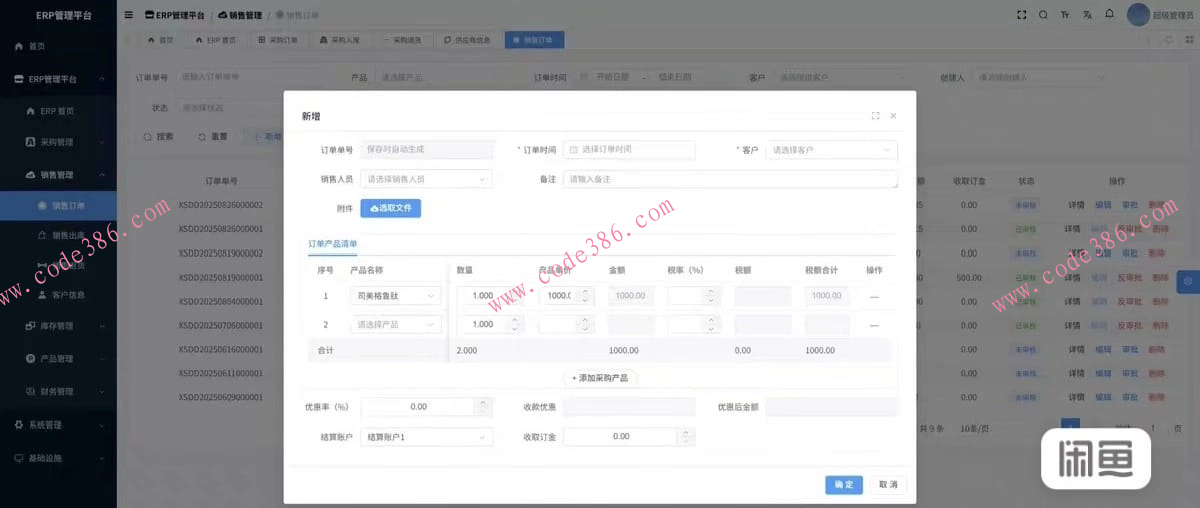Expand 基础设施 in the sidebar
1200x508 pixels.
(x=58, y=458)
